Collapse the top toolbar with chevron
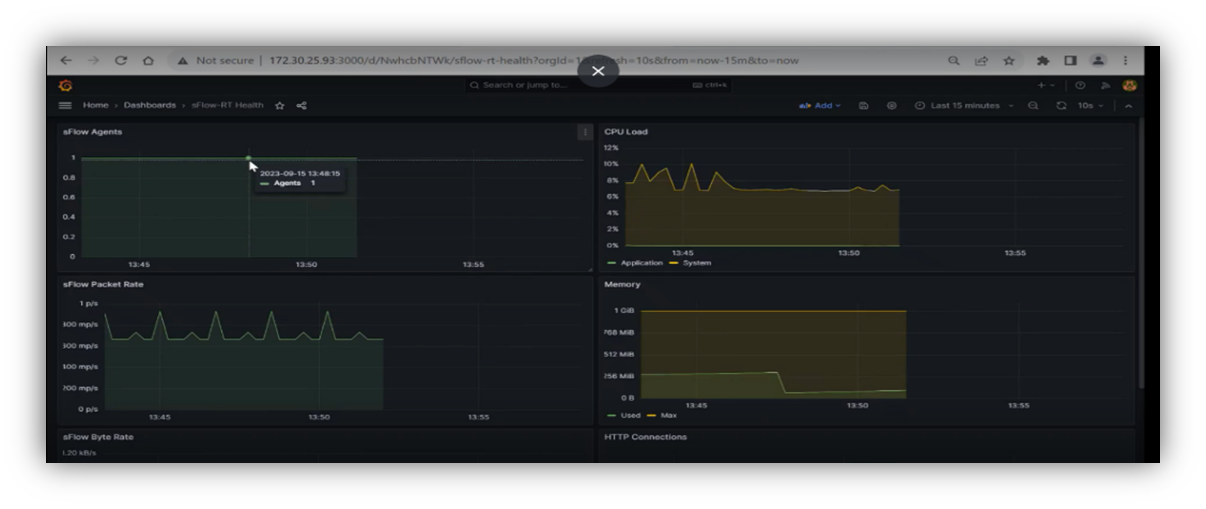The width and height of the screenshot is (1206, 509). [1128, 105]
